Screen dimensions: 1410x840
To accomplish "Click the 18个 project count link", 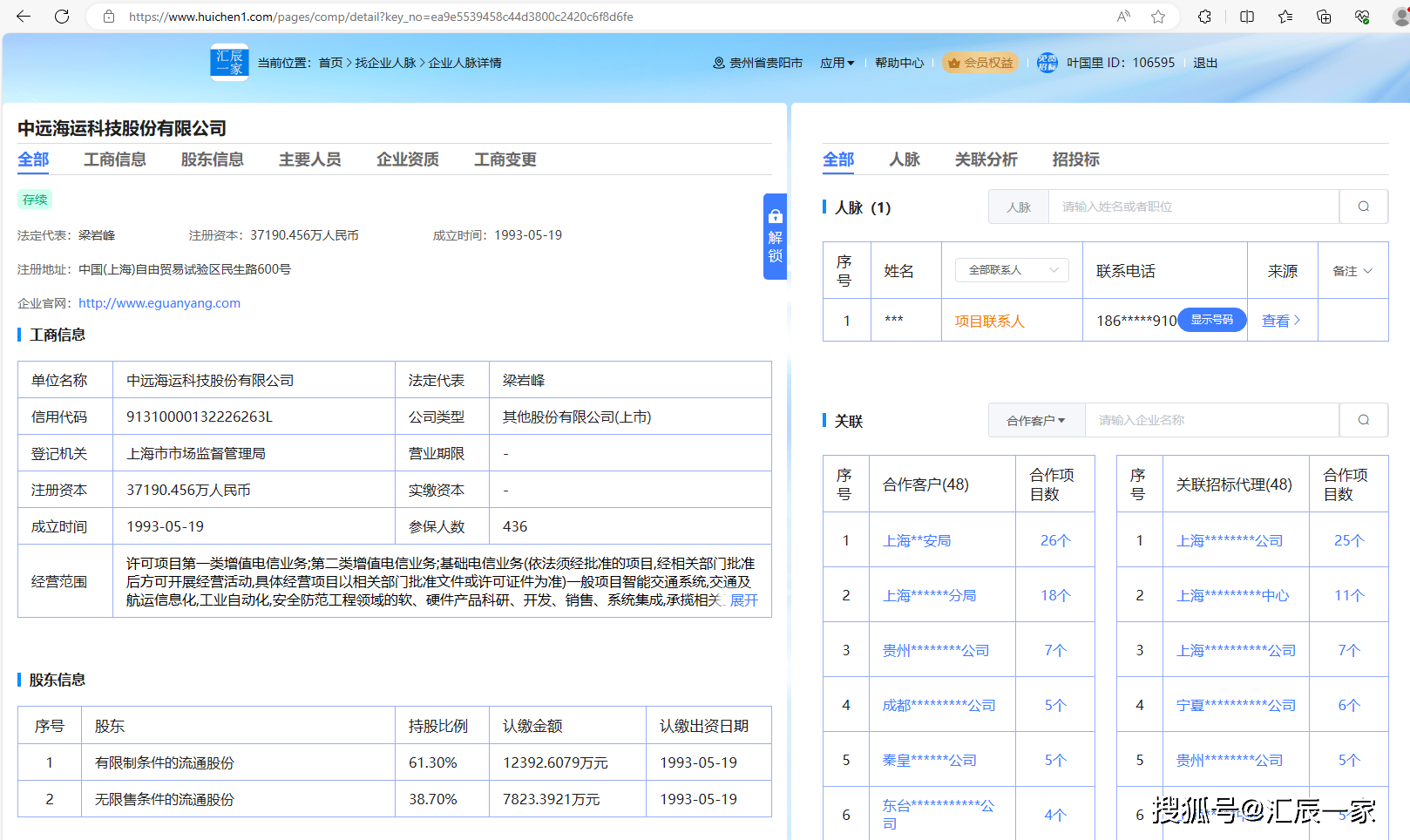I will pos(1055,595).
